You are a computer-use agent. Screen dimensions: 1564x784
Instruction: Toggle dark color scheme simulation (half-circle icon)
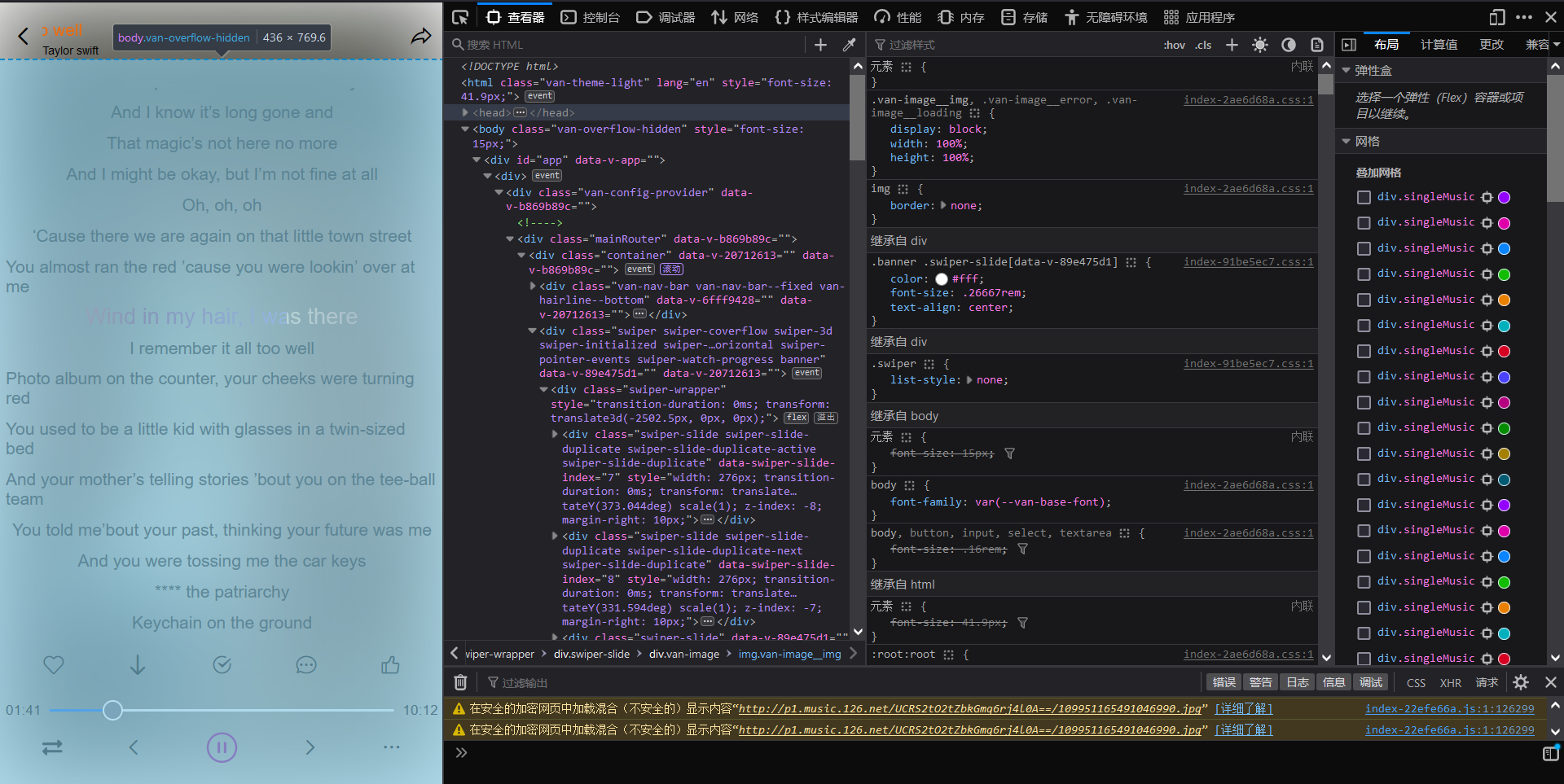[x=1289, y=45]
